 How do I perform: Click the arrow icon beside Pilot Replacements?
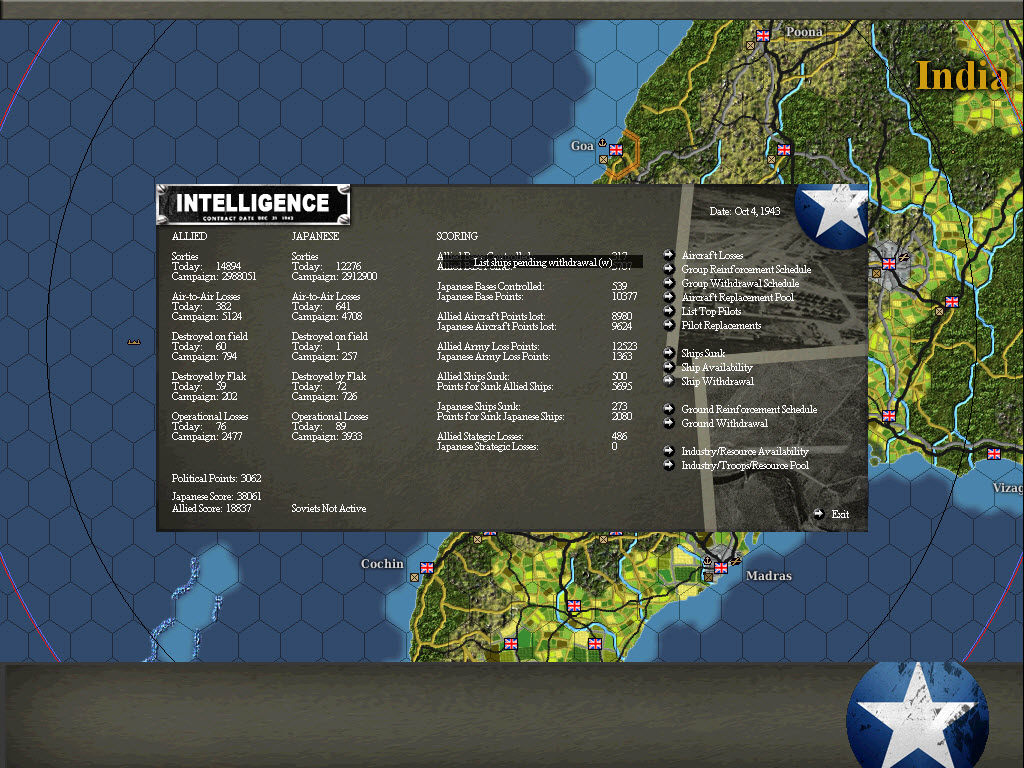669,325
